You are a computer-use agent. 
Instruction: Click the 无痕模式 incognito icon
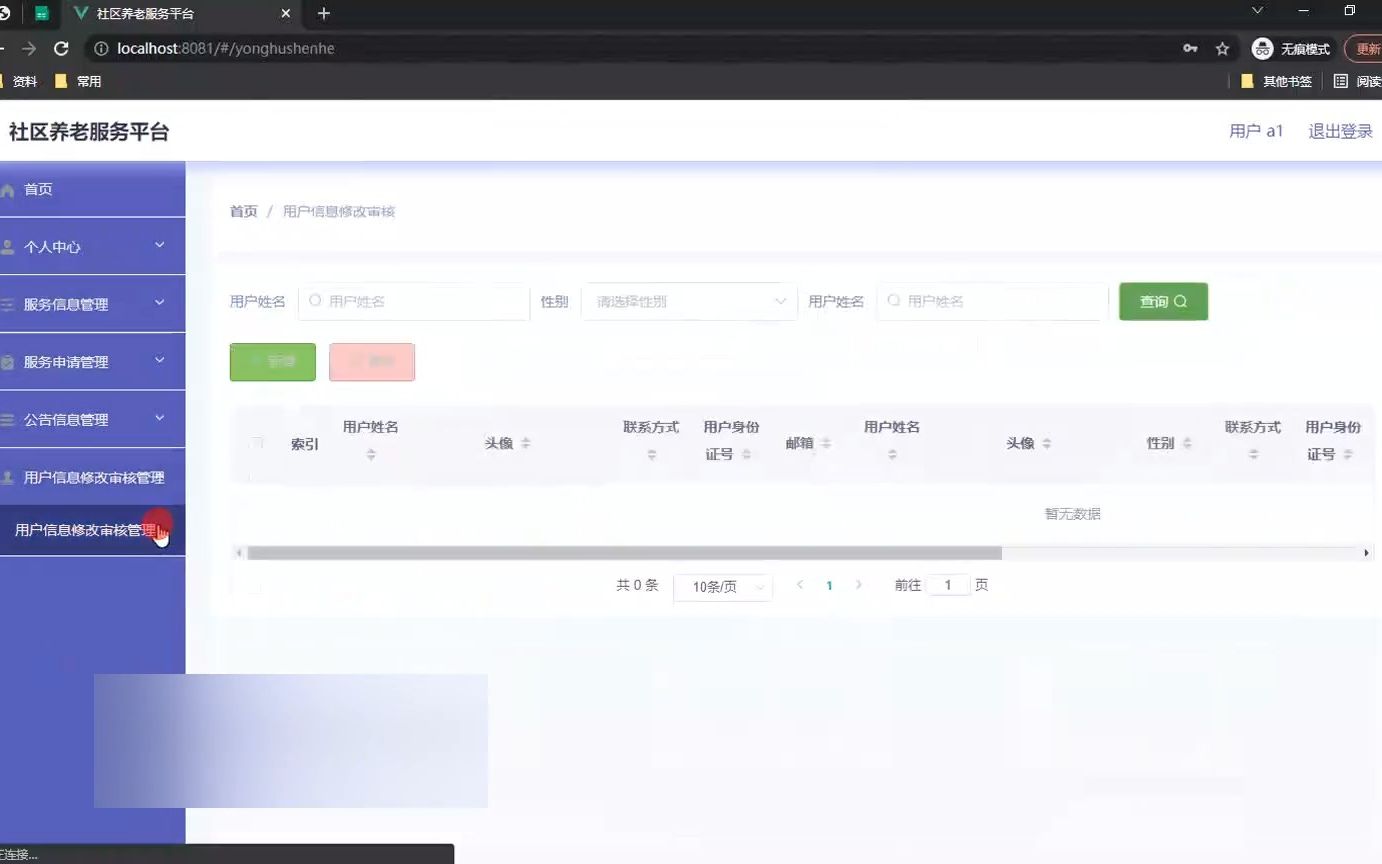(x=1263, y=48)
